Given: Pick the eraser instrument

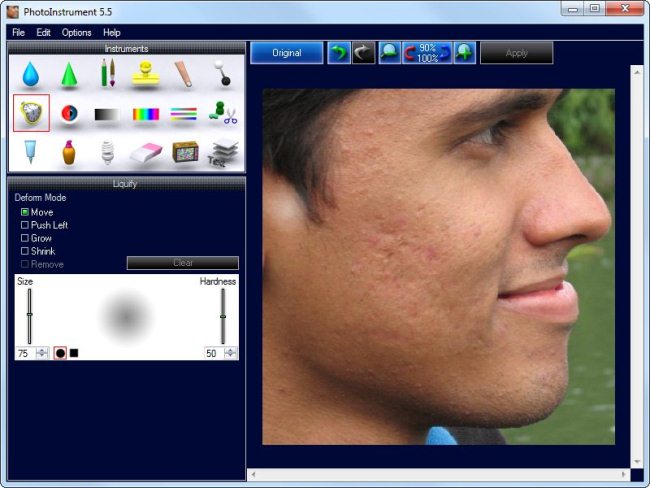Looking at the screenshot, I should pyautogui.click(x=146, y=152).
